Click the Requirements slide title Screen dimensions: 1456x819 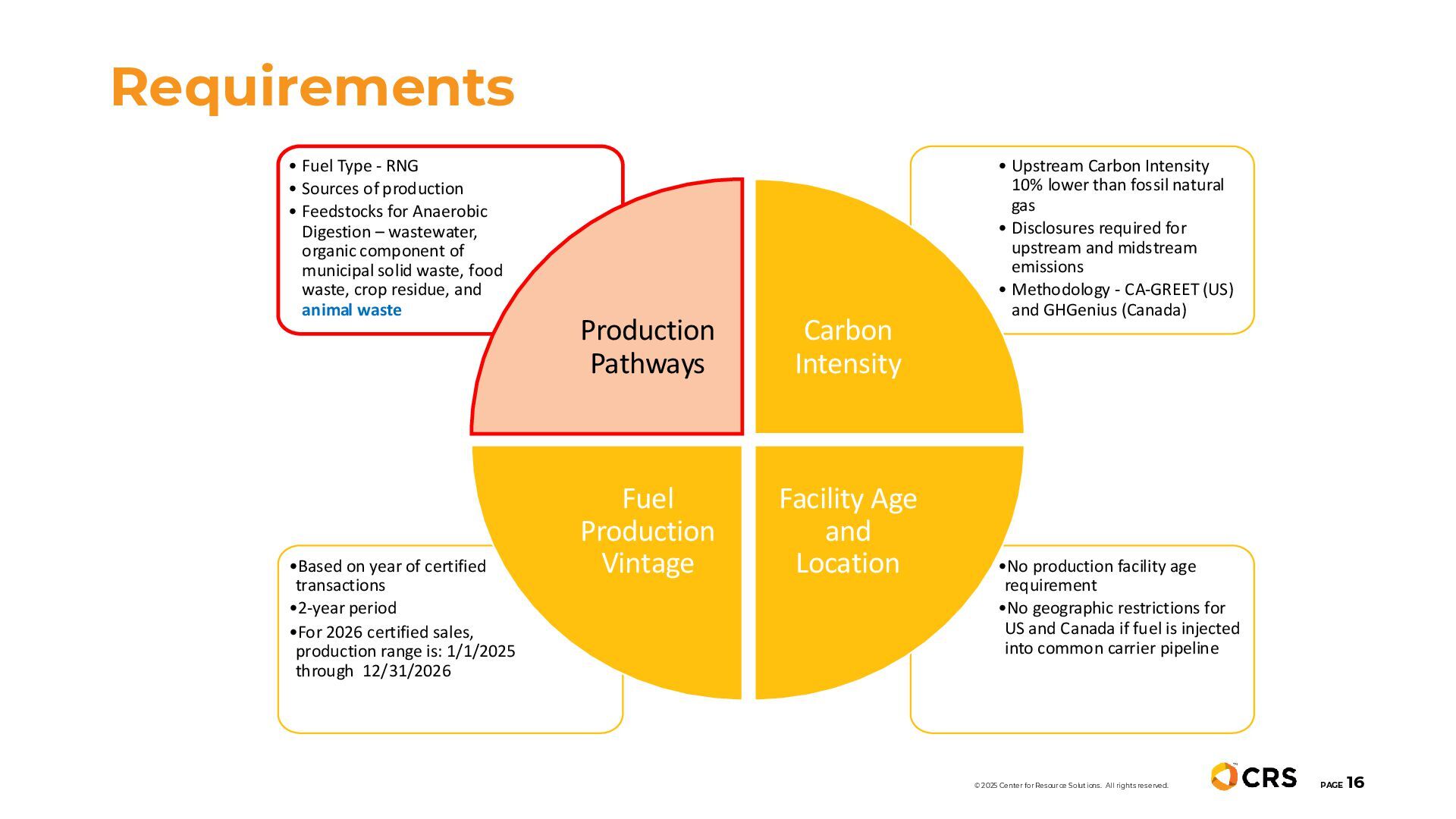[312, 87]
